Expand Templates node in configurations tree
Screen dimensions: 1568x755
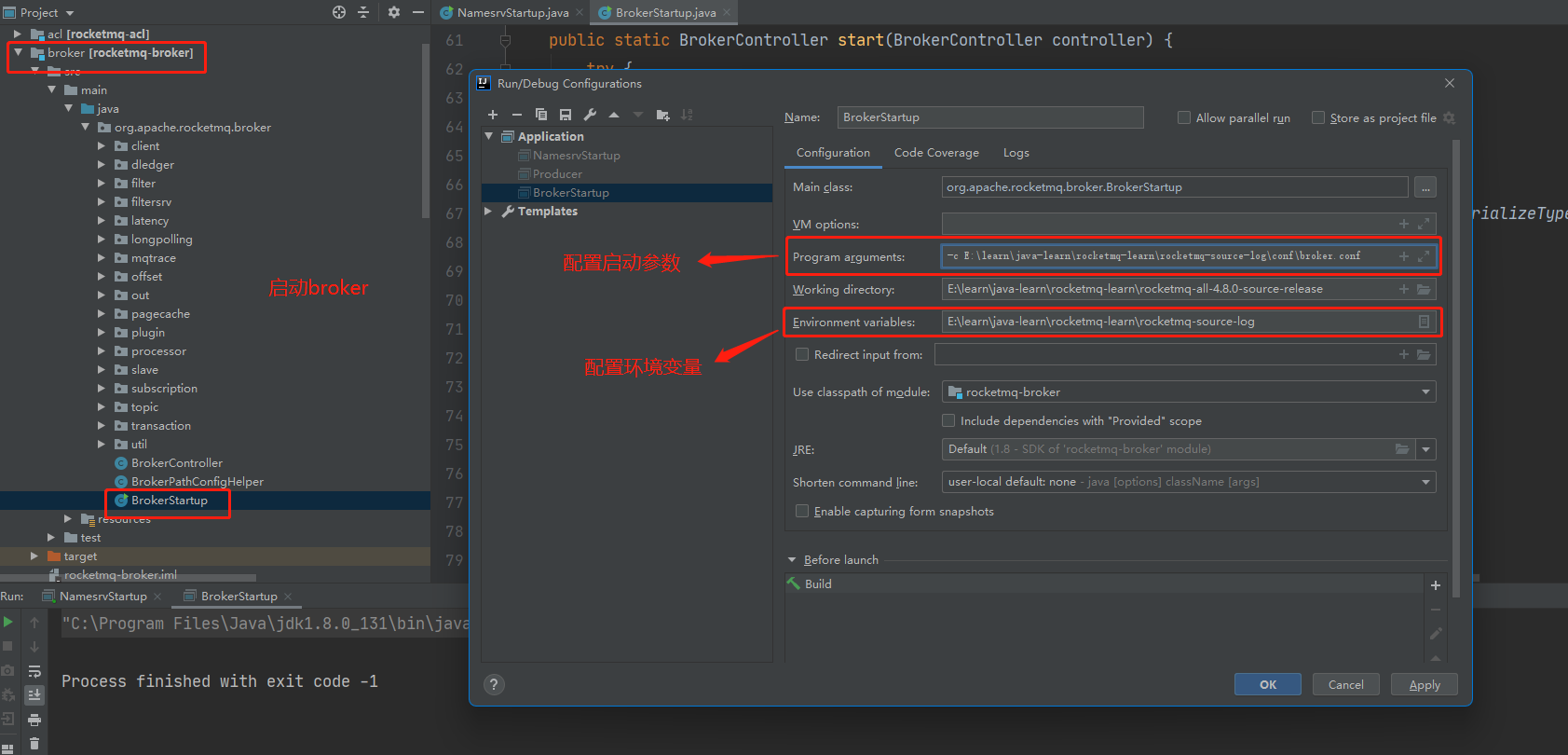[489, 212]
